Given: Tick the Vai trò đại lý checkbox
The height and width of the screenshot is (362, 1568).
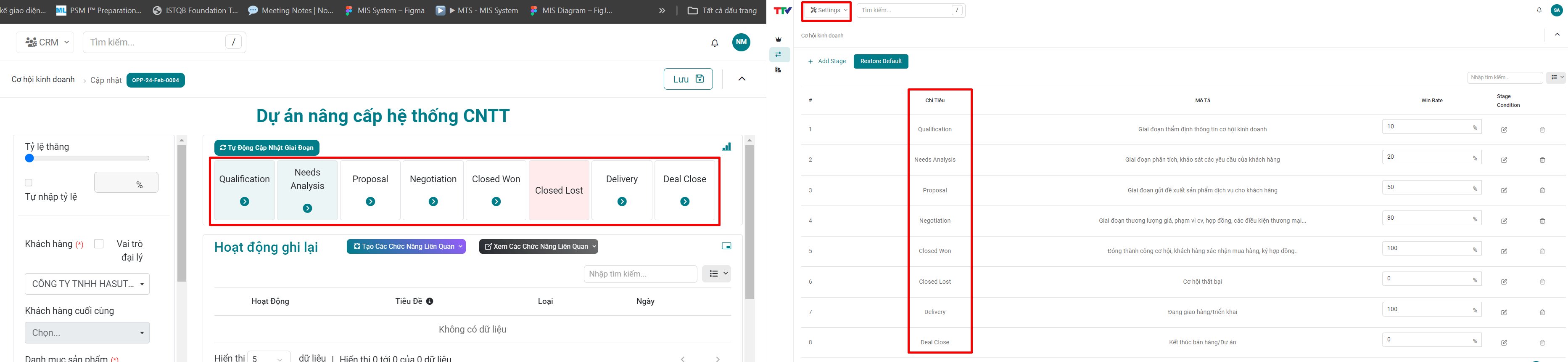Looking at the screenshot, I should click(99, 244).
